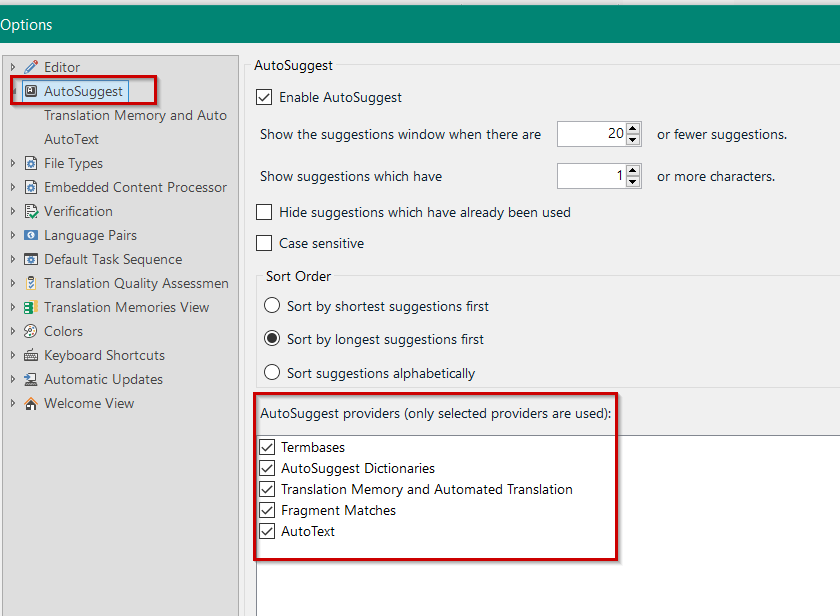Screen dimensions: 840x616
Task: Click the Translation Quality Assessment icon
Action: [31, 283]
